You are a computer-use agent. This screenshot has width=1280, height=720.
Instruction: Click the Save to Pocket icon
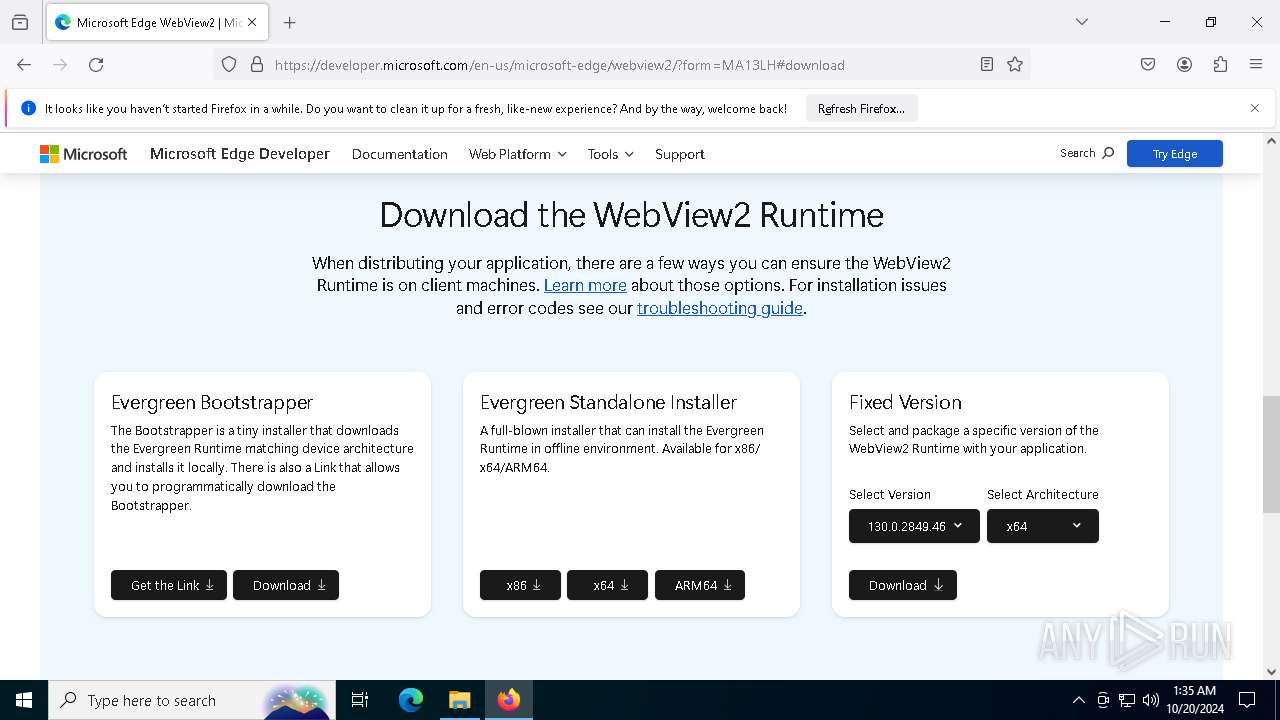tap(1148, 65)
